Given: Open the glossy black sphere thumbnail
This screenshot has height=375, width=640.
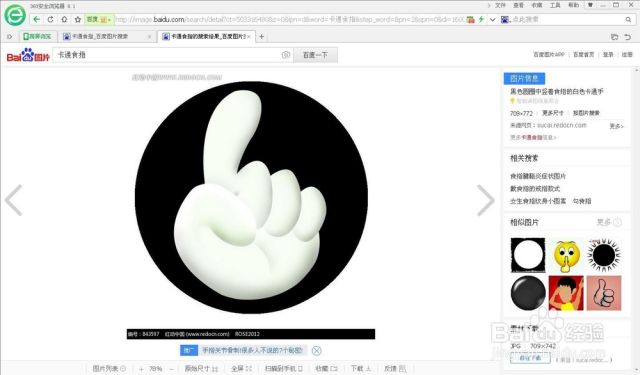Looking at the screenshot, I should (528, 293).
